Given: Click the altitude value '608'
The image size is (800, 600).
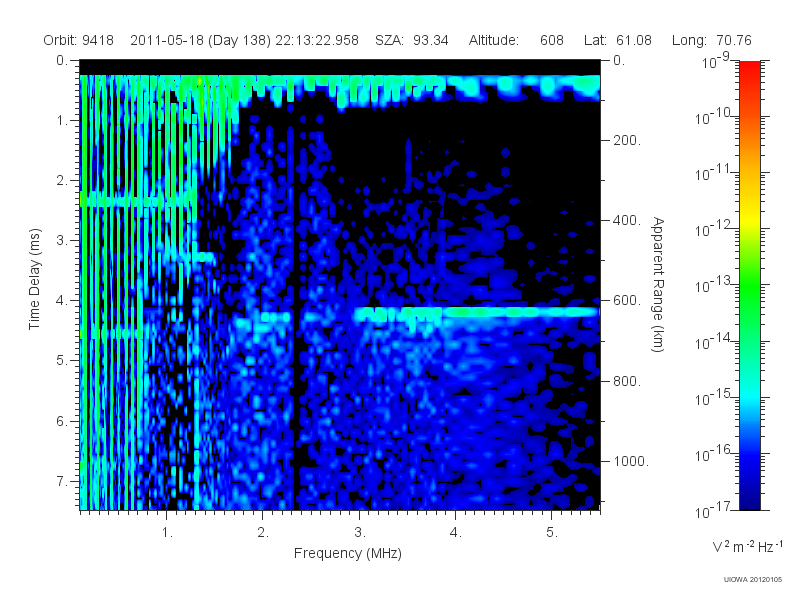Looking at the screenshot, I should [552, 40].
